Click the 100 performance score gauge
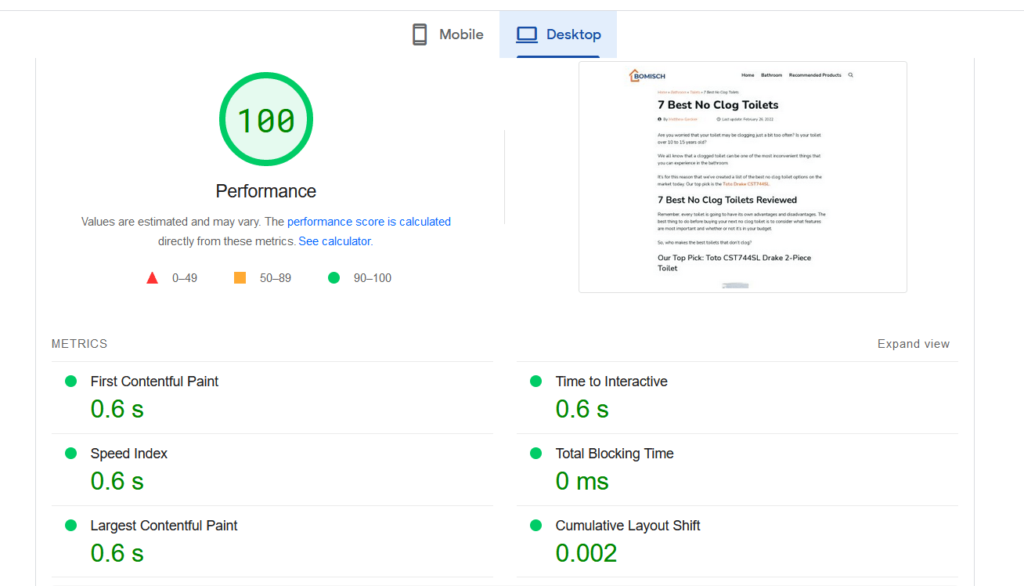The image size is (1024, 586). [x=266, y=121]
